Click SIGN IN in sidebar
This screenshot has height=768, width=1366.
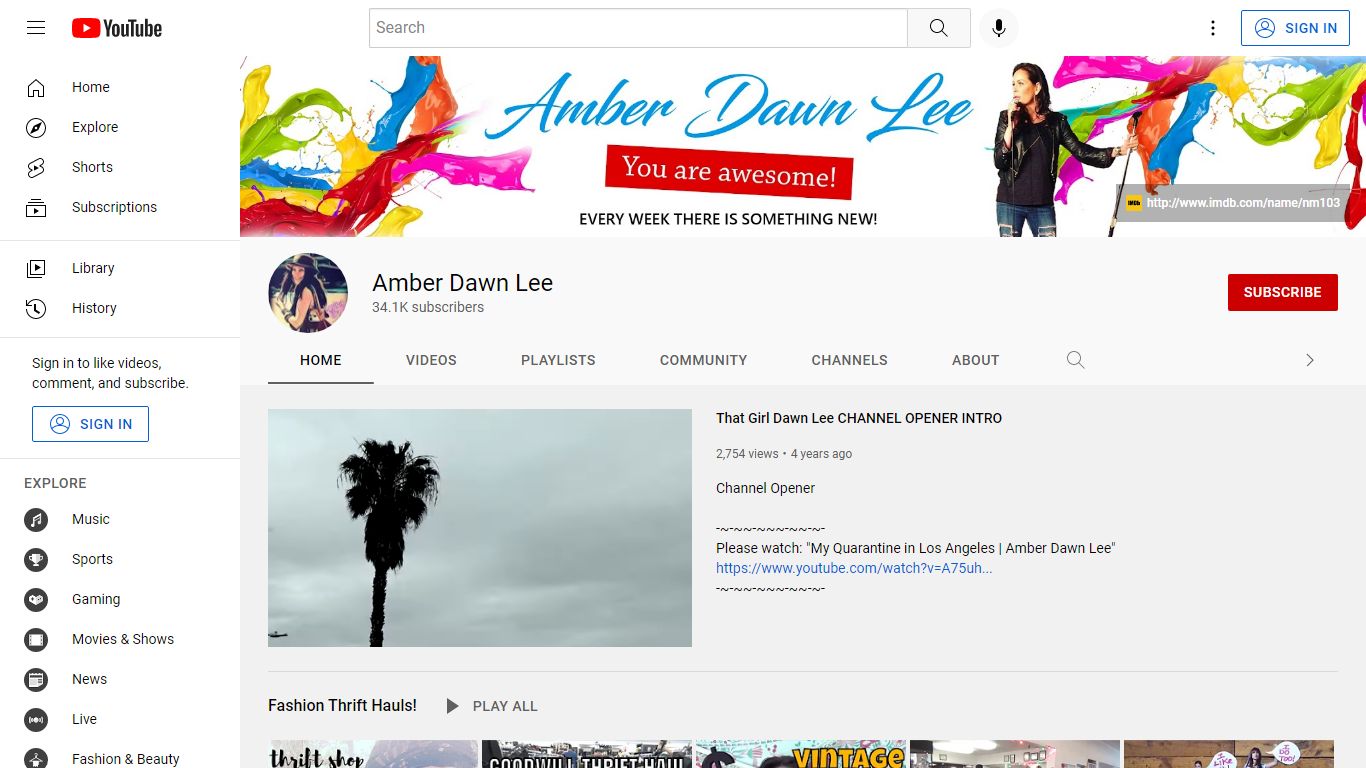click(90, 424)
